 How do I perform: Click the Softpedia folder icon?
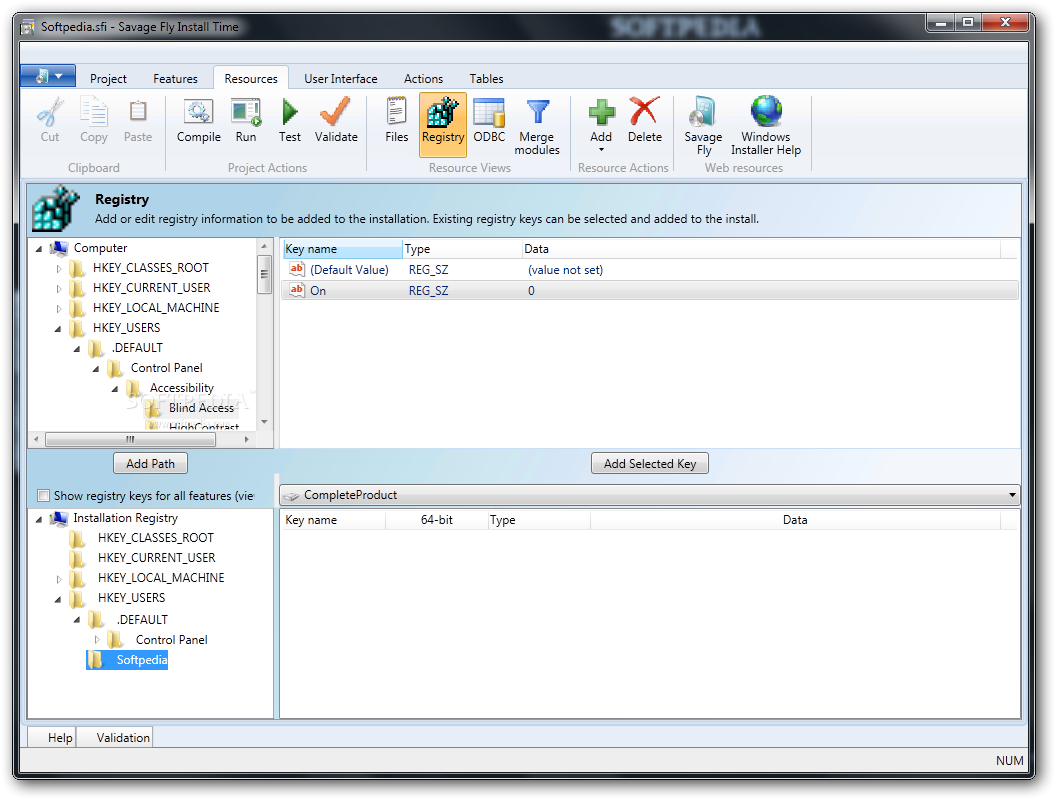[96, 660]
